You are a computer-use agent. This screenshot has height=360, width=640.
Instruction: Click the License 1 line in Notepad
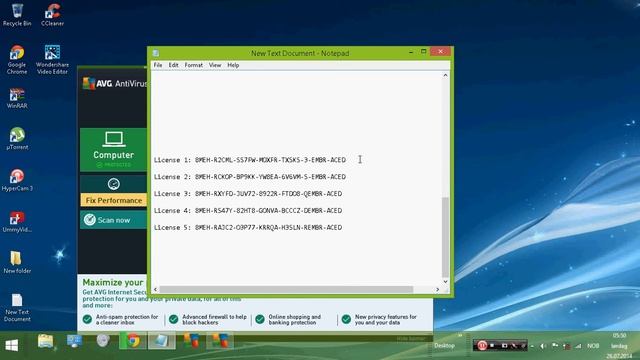[250, 160]
